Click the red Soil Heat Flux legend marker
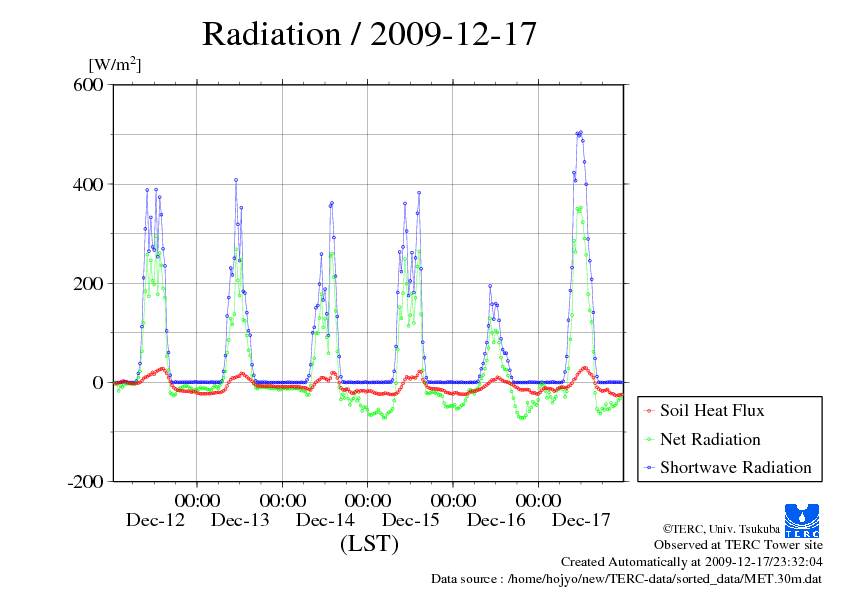 650,411
